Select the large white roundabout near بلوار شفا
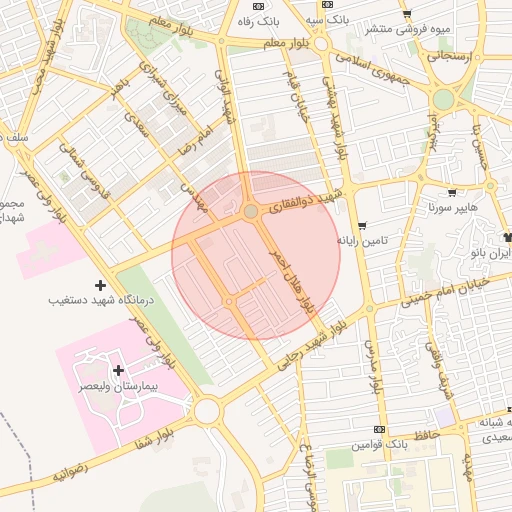 (x=207, y=411)
